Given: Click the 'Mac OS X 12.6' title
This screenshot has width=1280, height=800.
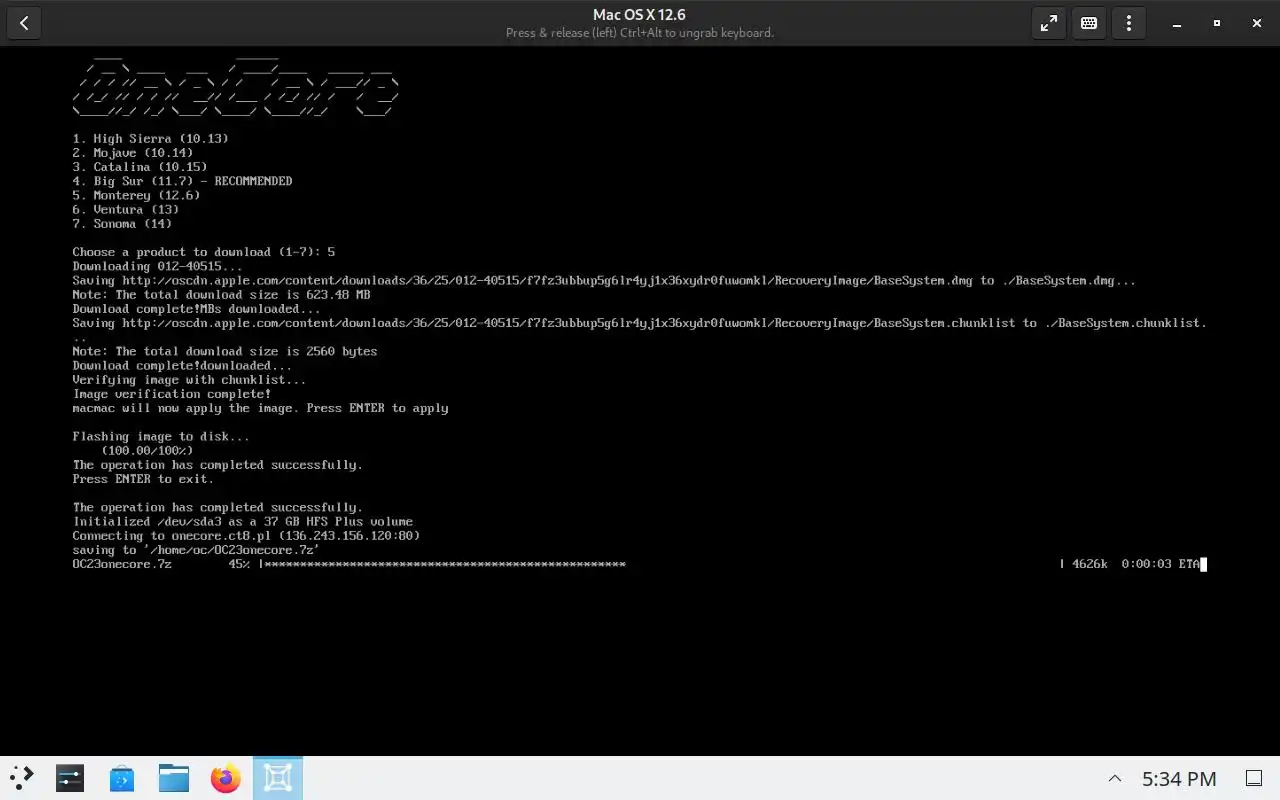Looking at the screenshot, I should [x=639, y=15].
